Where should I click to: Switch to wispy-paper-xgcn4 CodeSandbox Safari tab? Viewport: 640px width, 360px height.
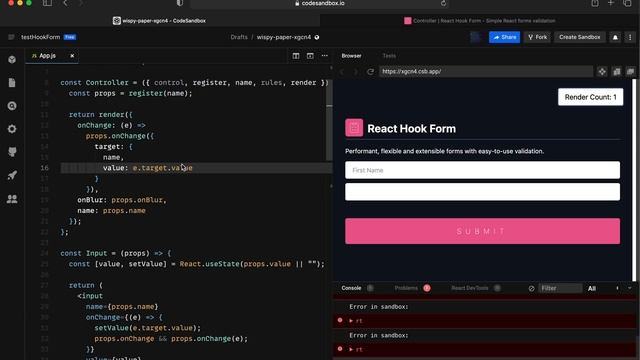(x=160, y=21)
